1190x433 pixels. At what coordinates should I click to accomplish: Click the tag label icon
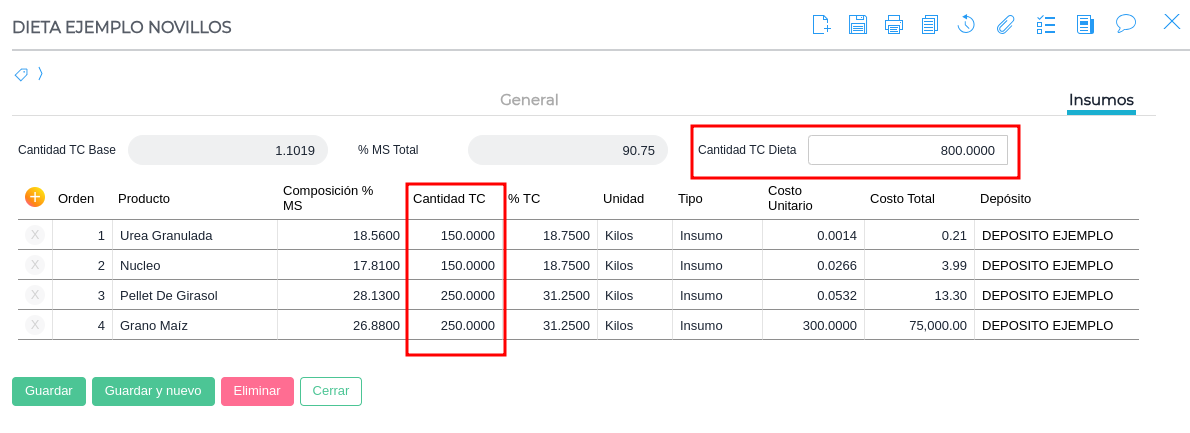tap(21, 74)
